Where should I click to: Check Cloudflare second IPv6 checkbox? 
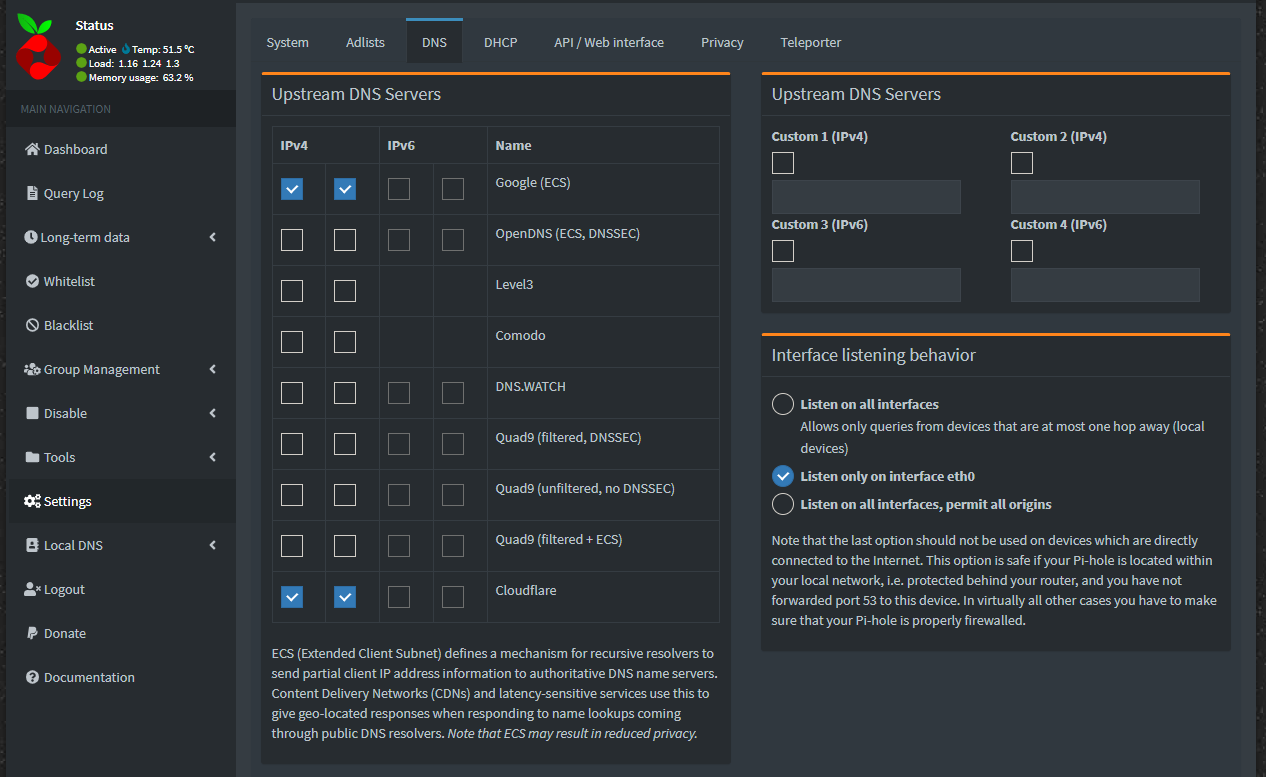pyautogui.click(x=453, y=597)
